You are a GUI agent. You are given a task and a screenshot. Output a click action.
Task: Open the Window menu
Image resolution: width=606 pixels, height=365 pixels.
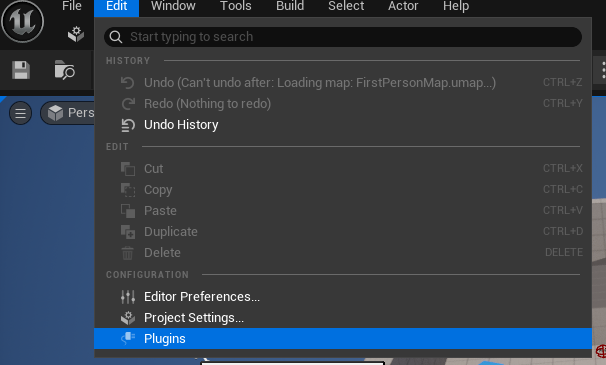173,6
